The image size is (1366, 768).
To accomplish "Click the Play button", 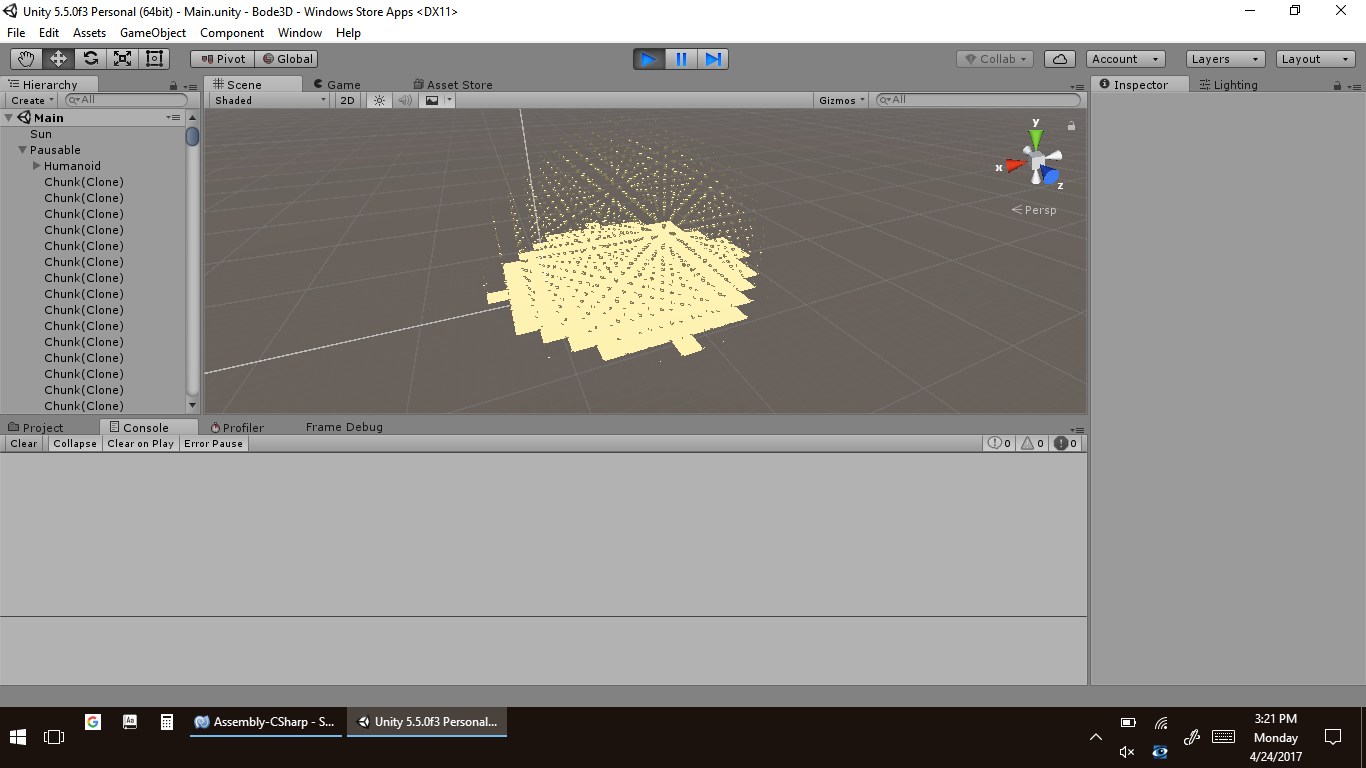I will pyautogui.click(x=648, y=59).
